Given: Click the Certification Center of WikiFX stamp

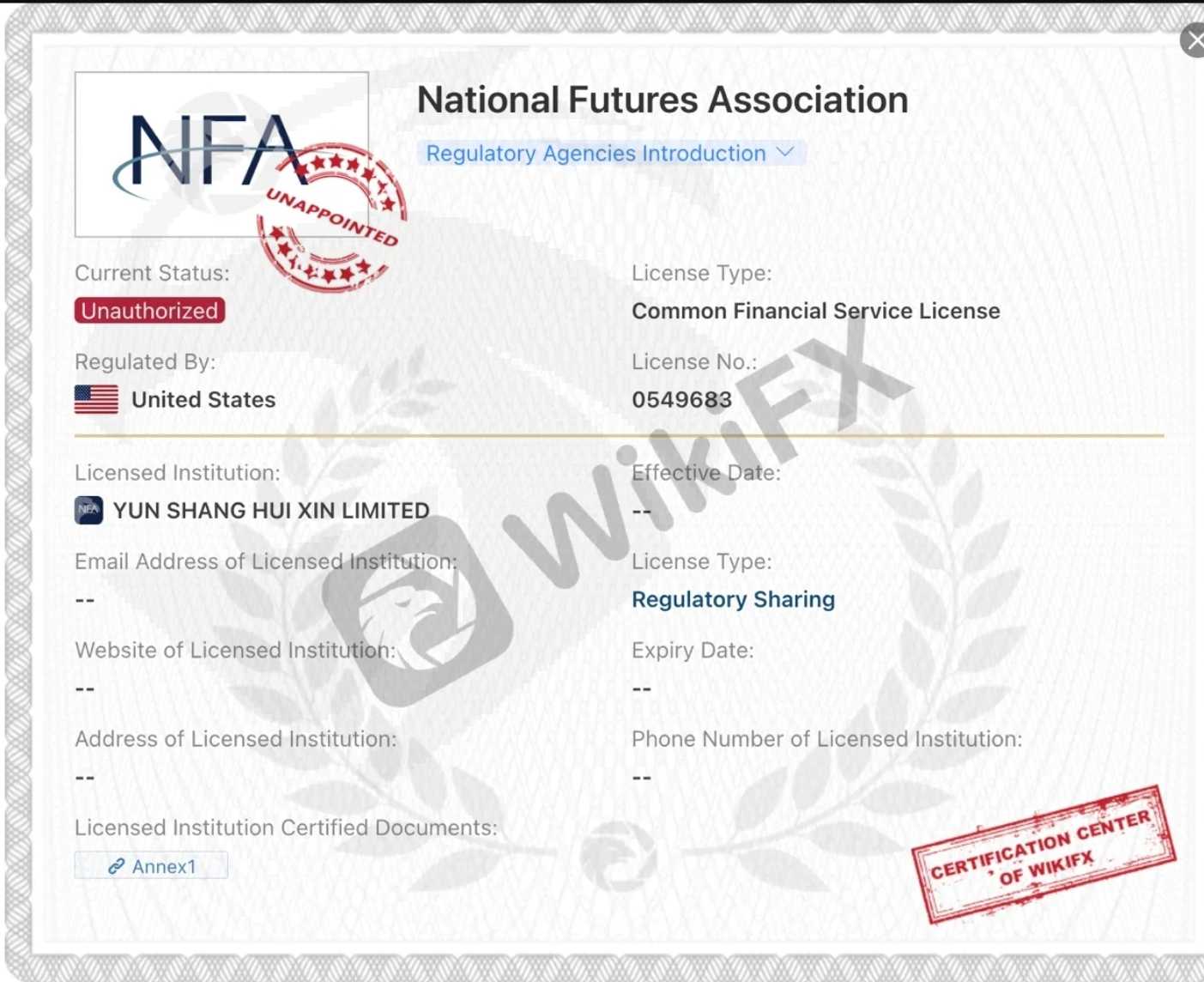Looking at the screenshot, I should [x=1043, y=853].
